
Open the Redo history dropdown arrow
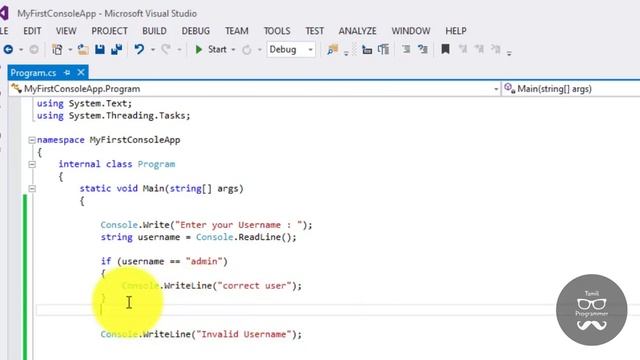179,50
